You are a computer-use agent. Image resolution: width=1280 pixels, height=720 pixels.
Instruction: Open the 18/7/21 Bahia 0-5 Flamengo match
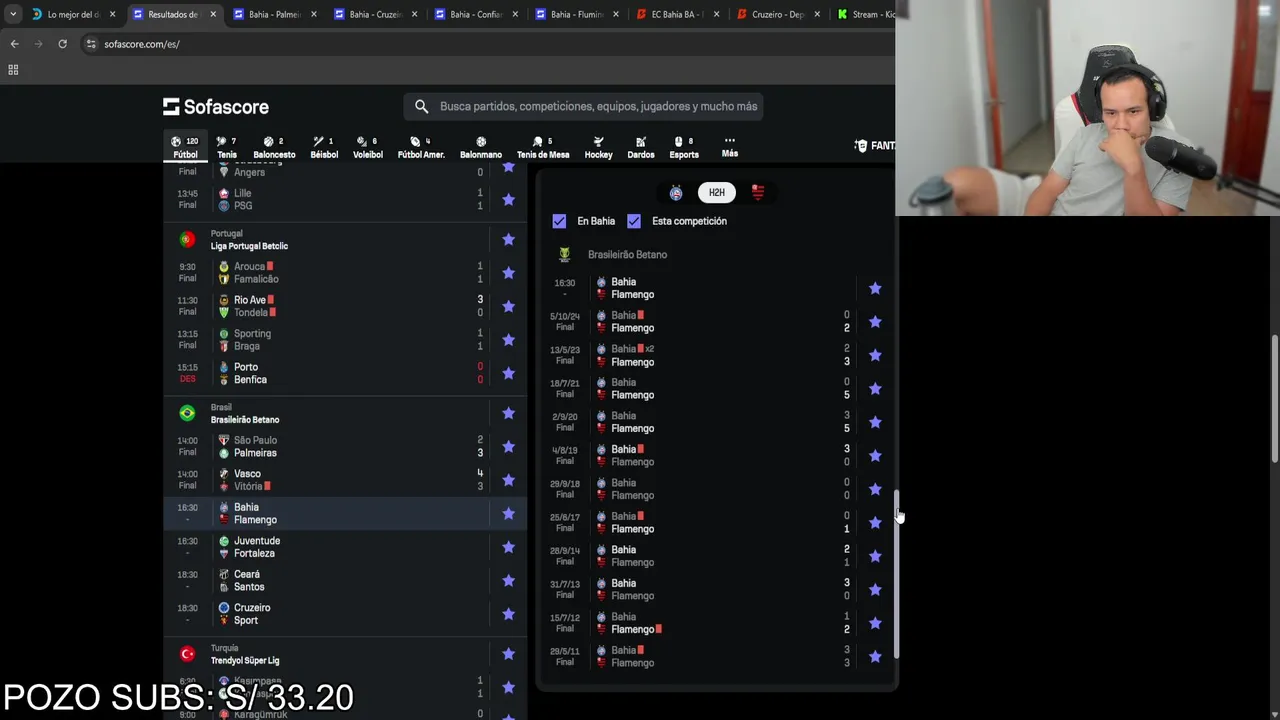click(x=715, y=388)
